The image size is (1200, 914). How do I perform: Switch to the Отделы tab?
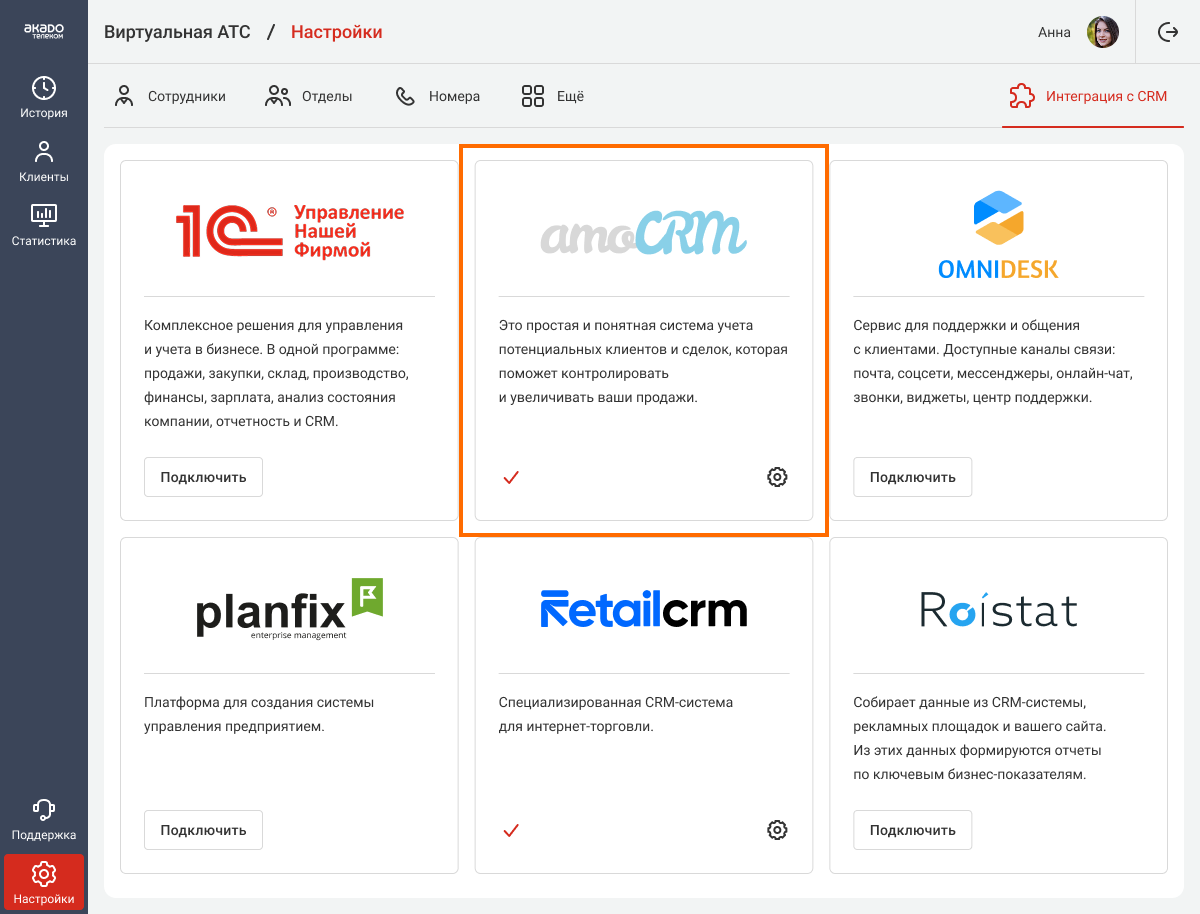pos(308,96)
